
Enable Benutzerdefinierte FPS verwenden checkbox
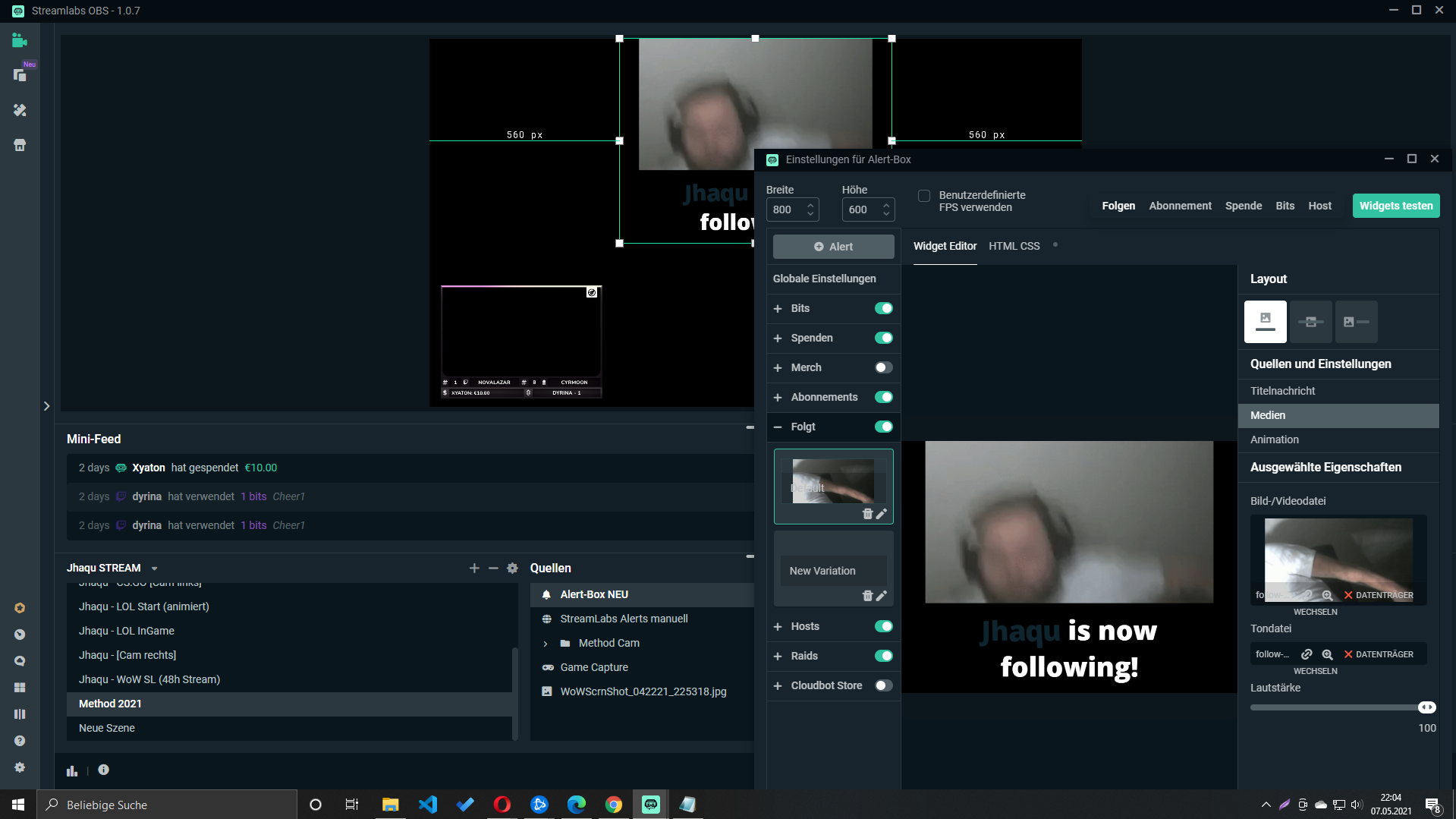pyautogui.click(x=924, y=196)
